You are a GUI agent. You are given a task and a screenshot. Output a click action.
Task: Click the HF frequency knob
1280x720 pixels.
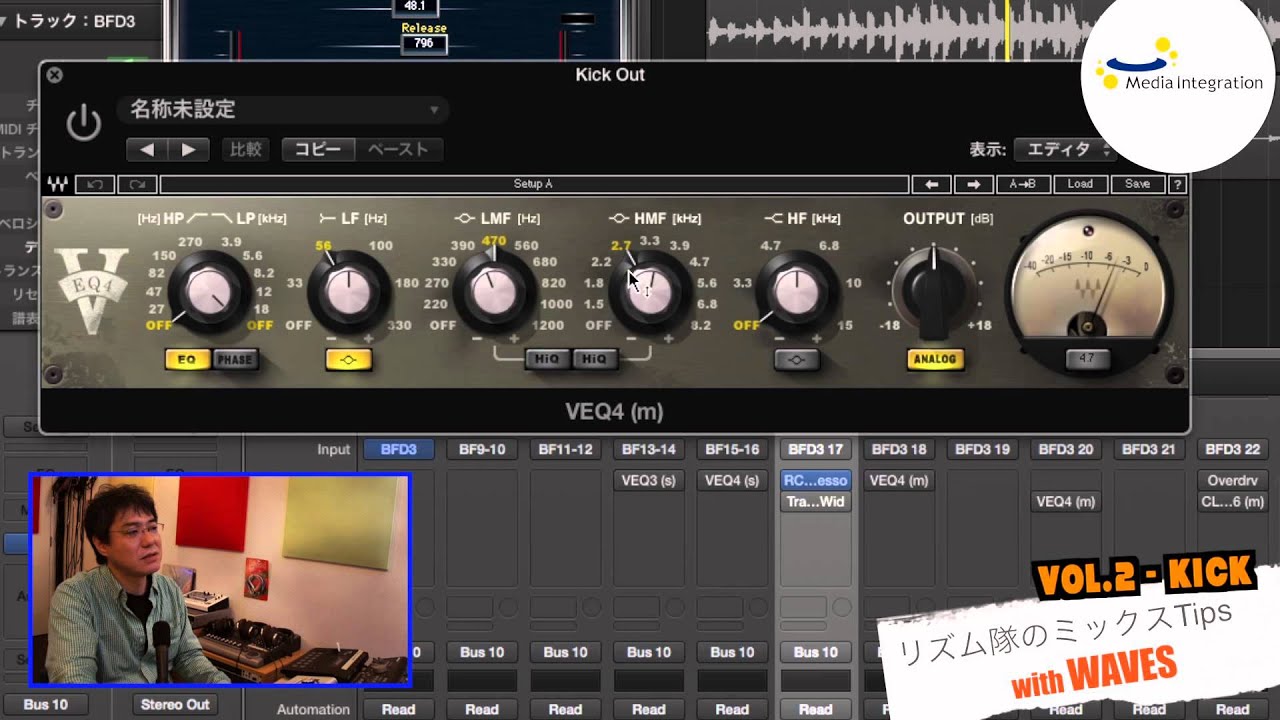796,292
